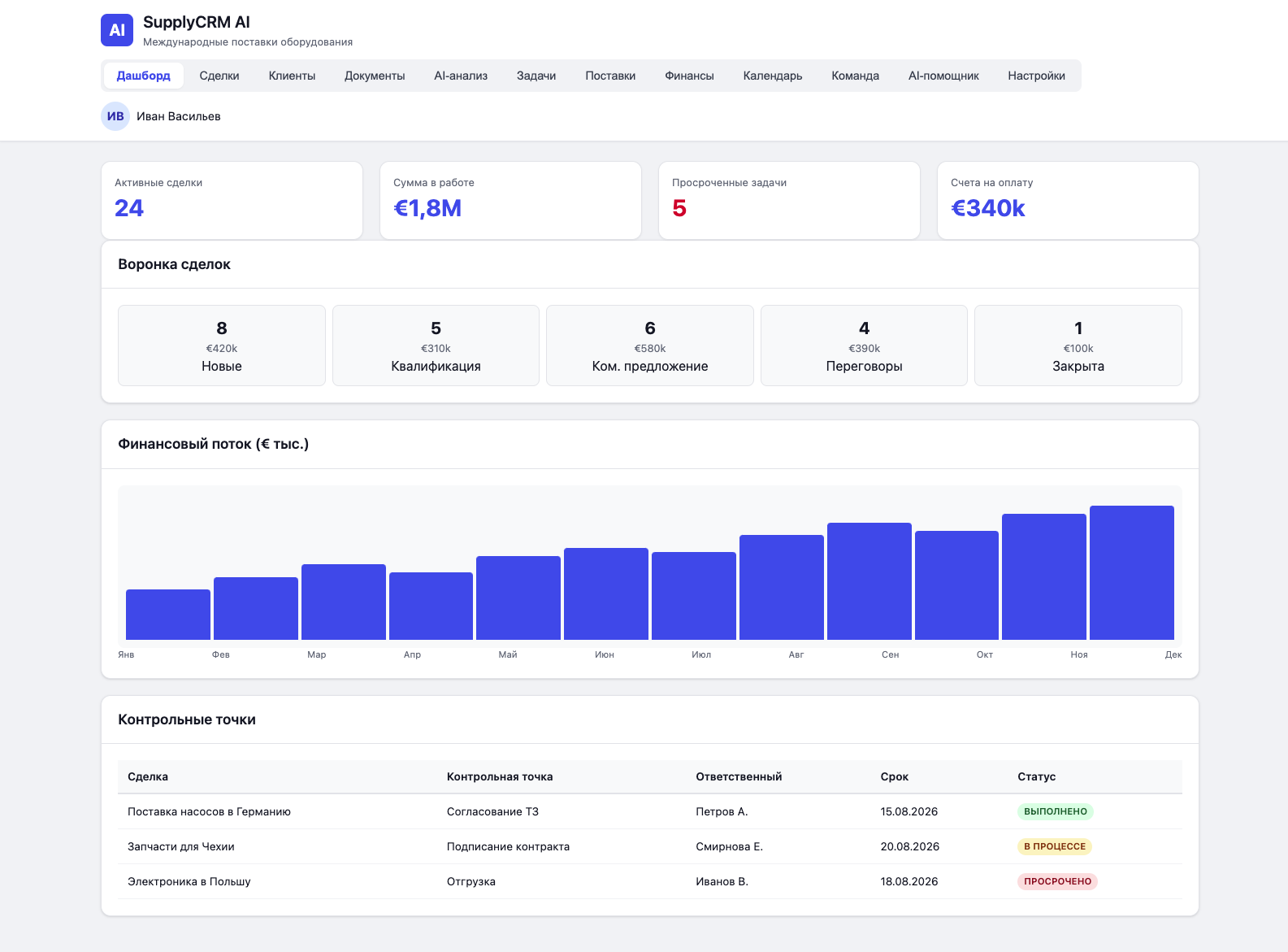The height and width of the screenshot is (952, 1288).
Task: Switch to the Команда tab
Action: tap(855, 76)
